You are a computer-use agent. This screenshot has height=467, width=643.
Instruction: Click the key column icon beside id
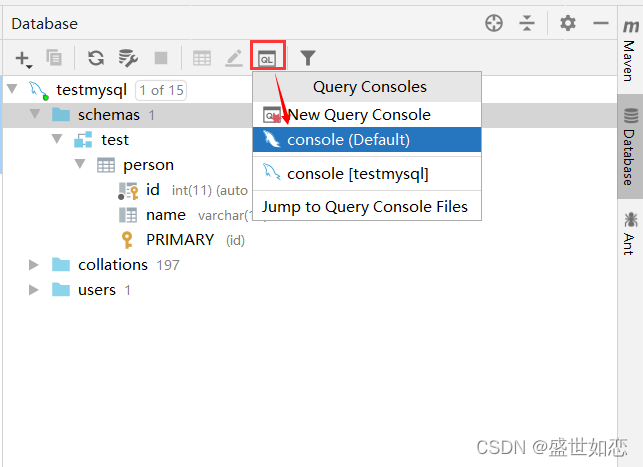pyautogui.click(x=128, y=191)
